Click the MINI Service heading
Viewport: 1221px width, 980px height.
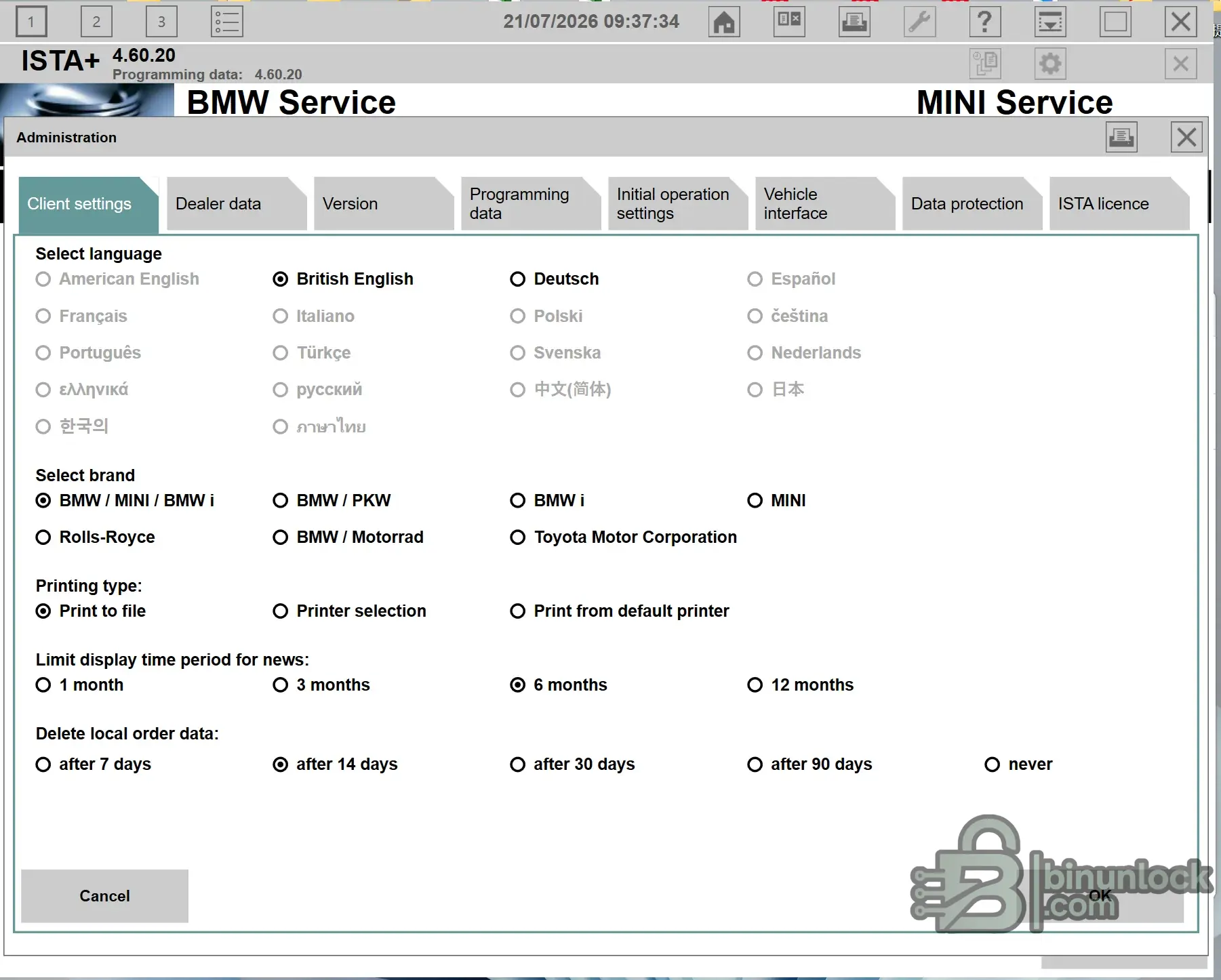tap(1014, 102)
